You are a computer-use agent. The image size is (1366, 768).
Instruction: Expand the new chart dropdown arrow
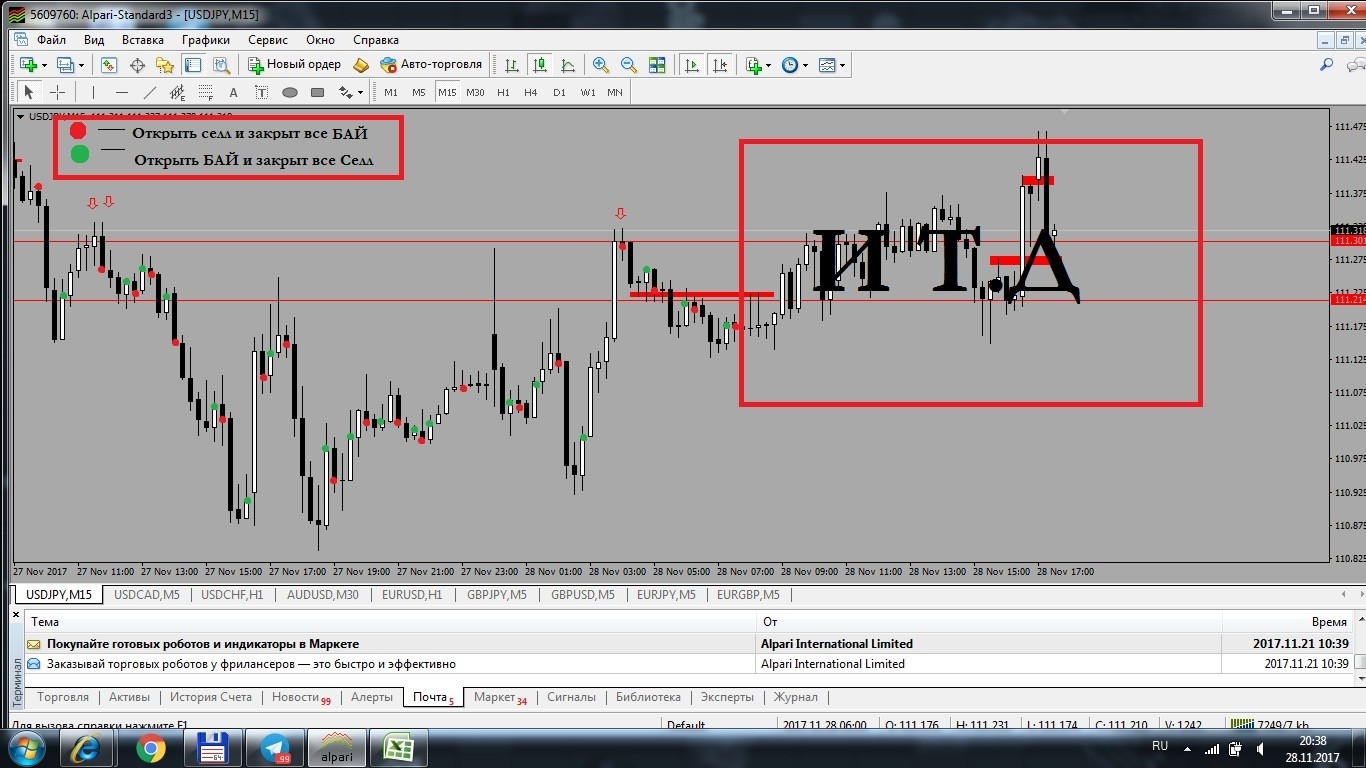(44, 65)
